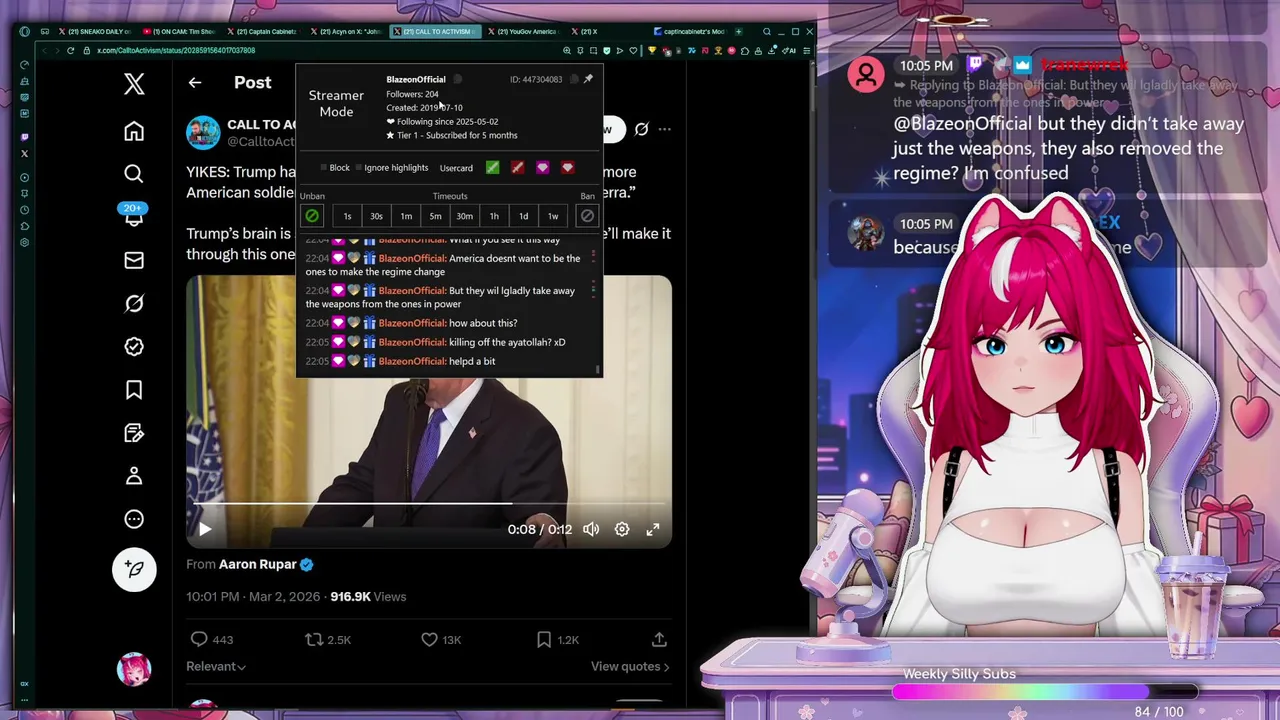Open More options circle in X sidebar
Image resolution: width=1280 pixels, height=720 pixels.
(134, 519)
